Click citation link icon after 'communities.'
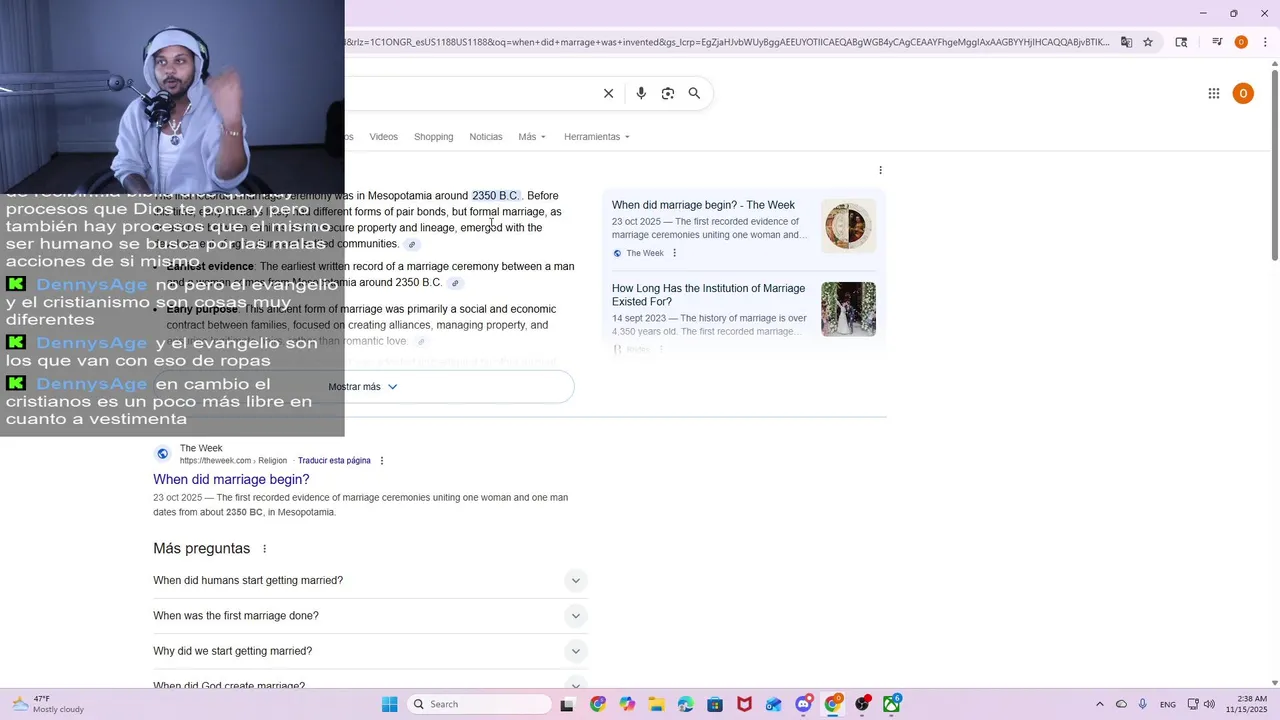 (x=412, y=245)
